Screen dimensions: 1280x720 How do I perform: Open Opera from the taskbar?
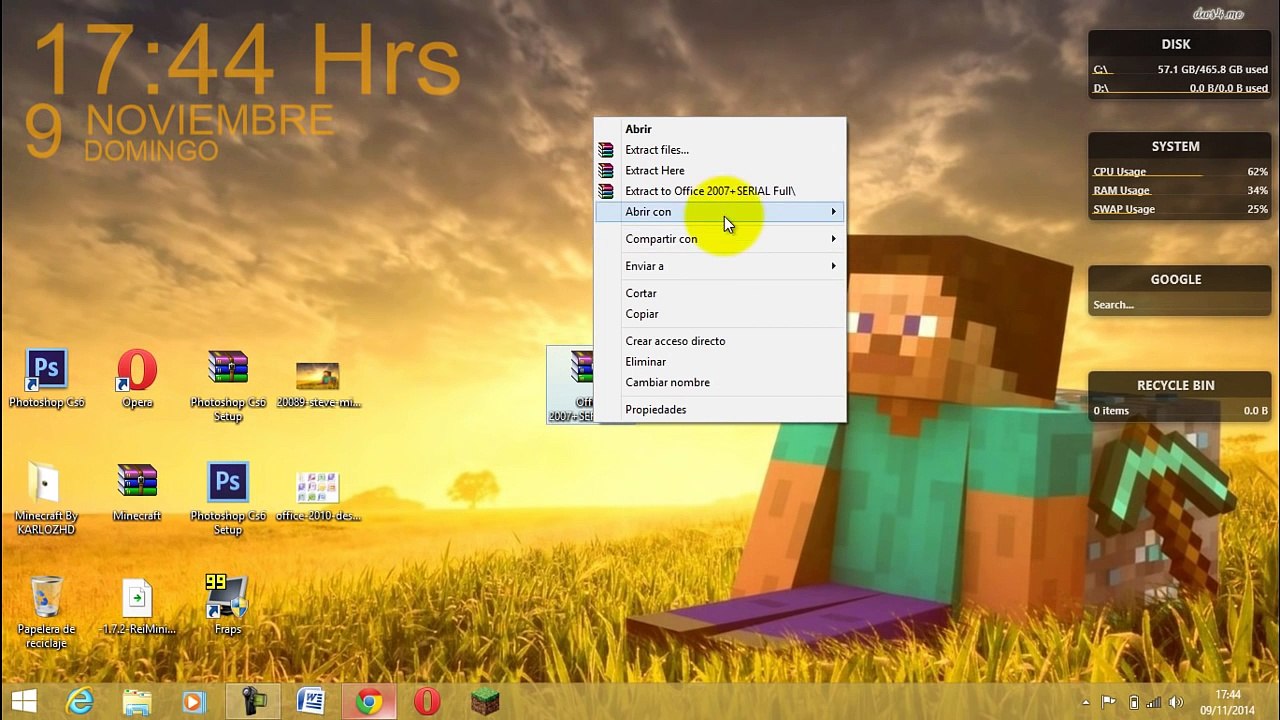coord(427,702)
